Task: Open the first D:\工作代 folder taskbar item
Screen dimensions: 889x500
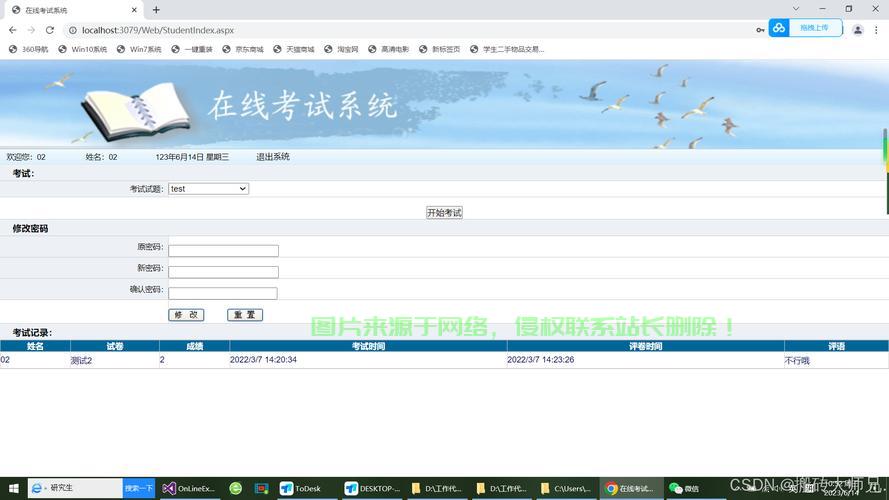Action: pyautogui.click(x=437, y=488)
